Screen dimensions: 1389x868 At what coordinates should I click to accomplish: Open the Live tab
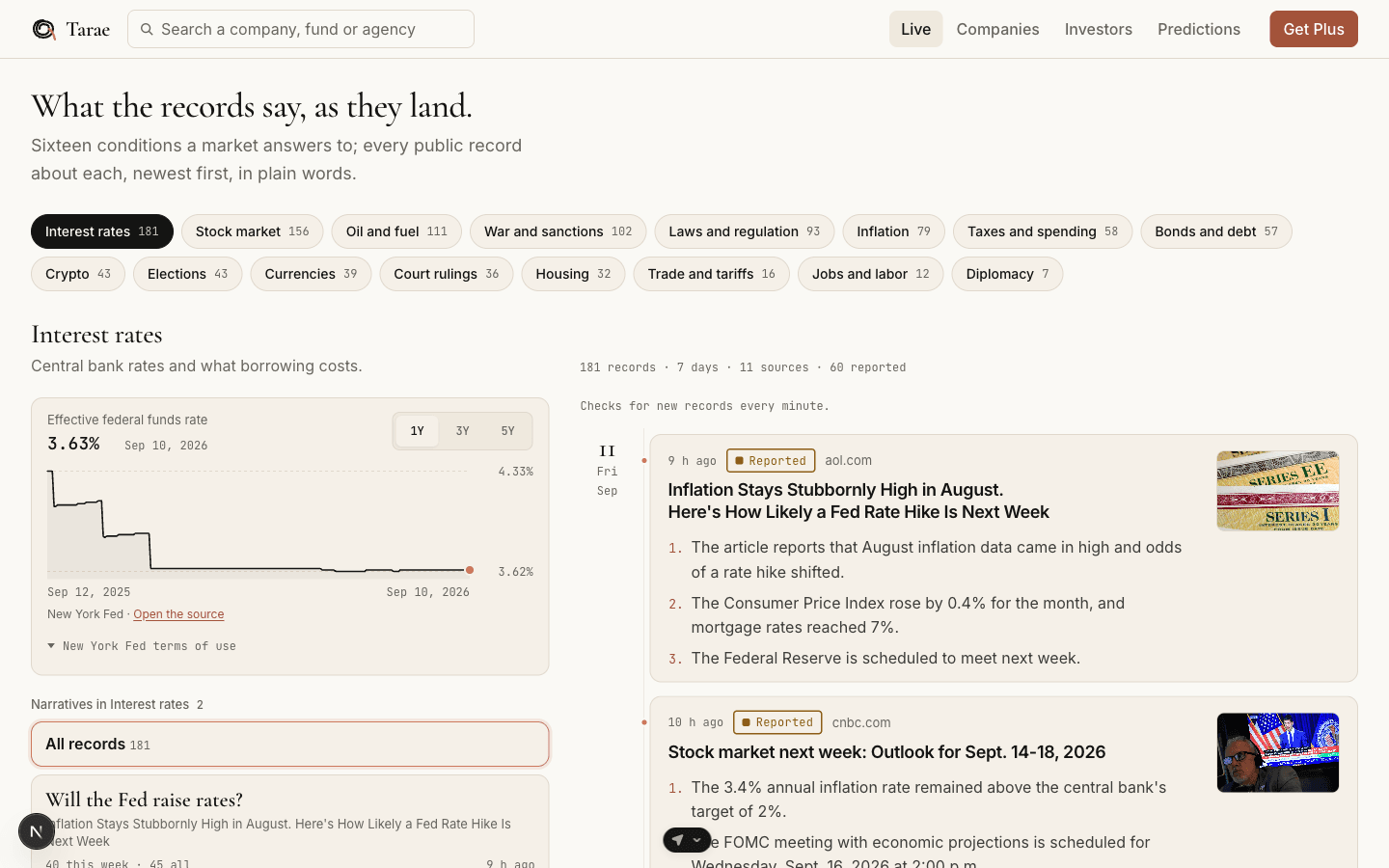tap(915, 29)
